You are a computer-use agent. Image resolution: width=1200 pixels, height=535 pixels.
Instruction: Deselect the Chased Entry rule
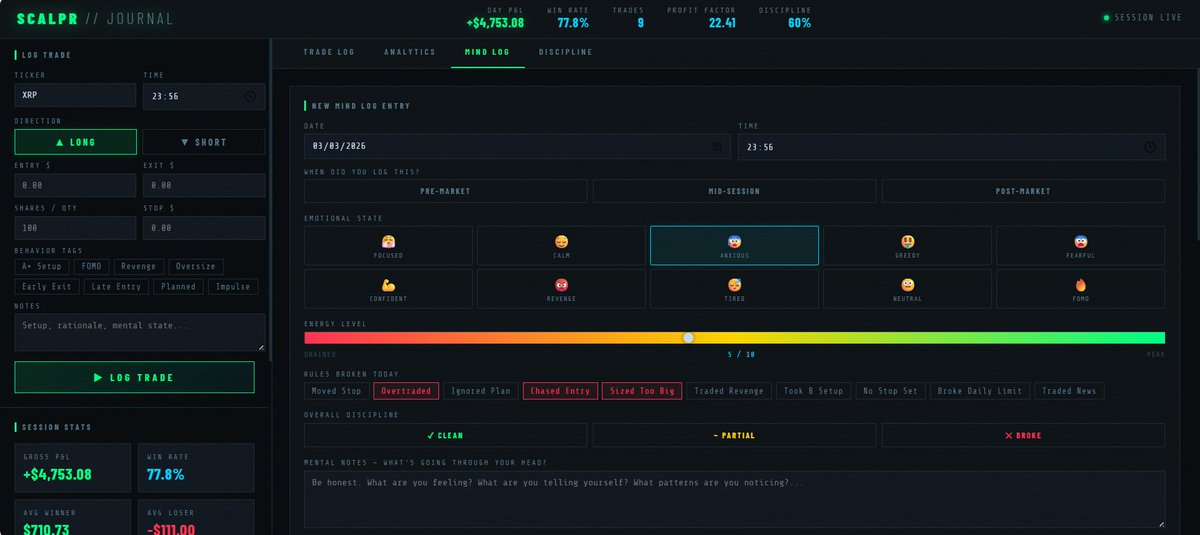pyautogui.click(x=560, y=391)
